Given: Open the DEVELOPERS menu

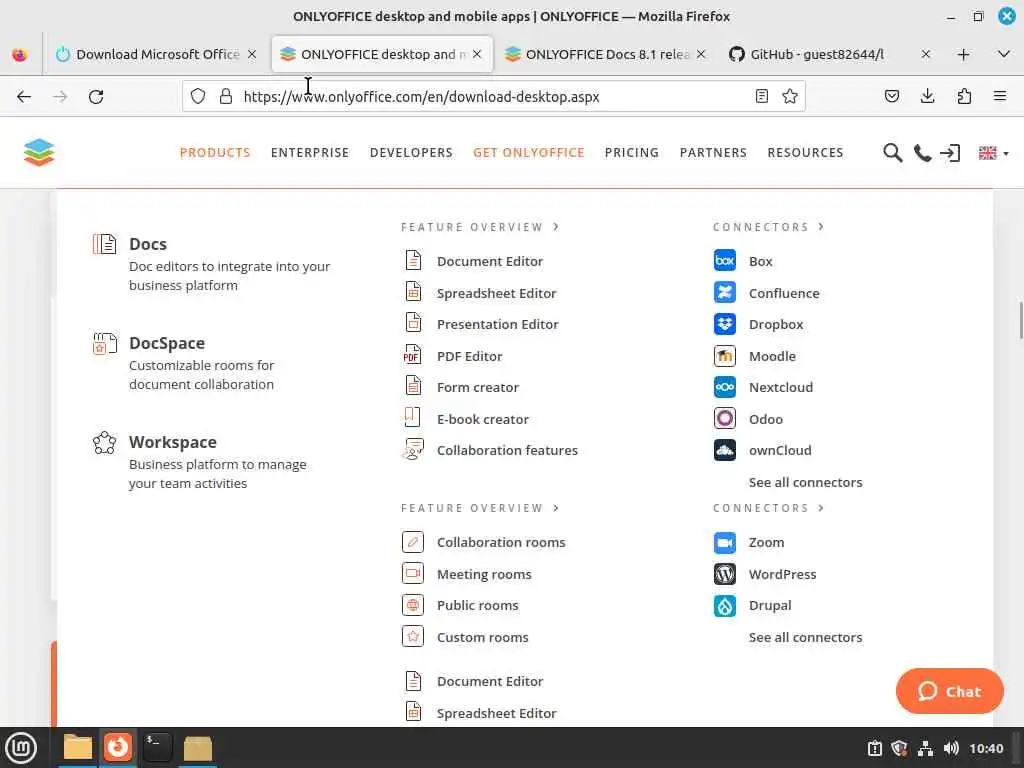Looking at the screenshot, I should tap(411, 153).
